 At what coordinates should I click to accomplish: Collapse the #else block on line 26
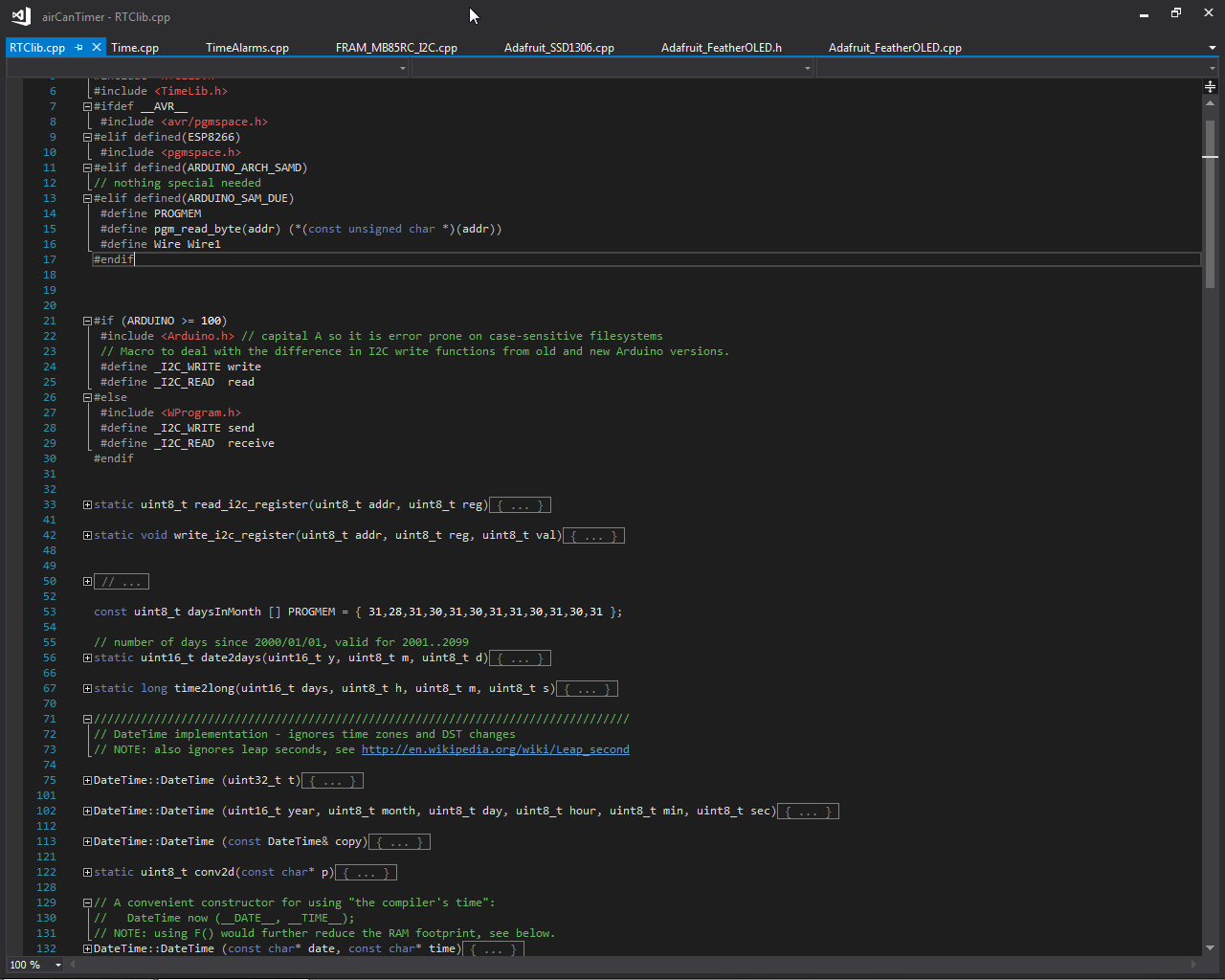[87, 397]
